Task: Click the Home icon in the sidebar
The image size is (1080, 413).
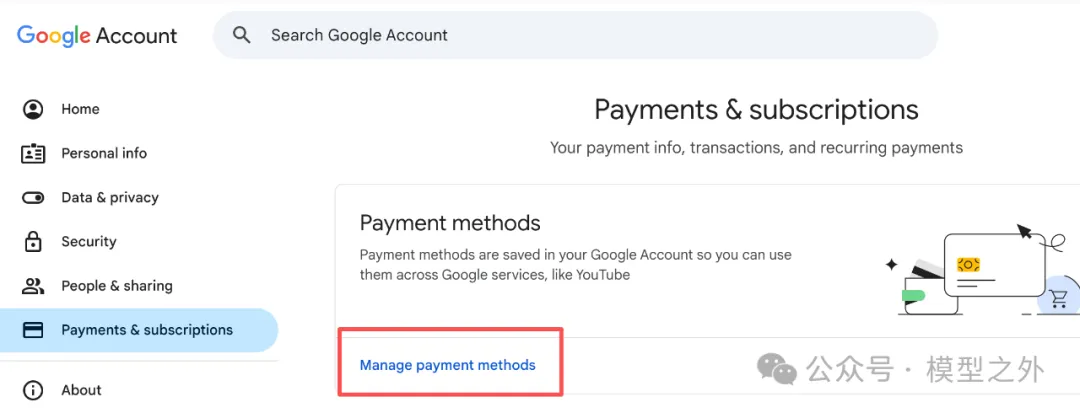Action: (x=33, y=109)
